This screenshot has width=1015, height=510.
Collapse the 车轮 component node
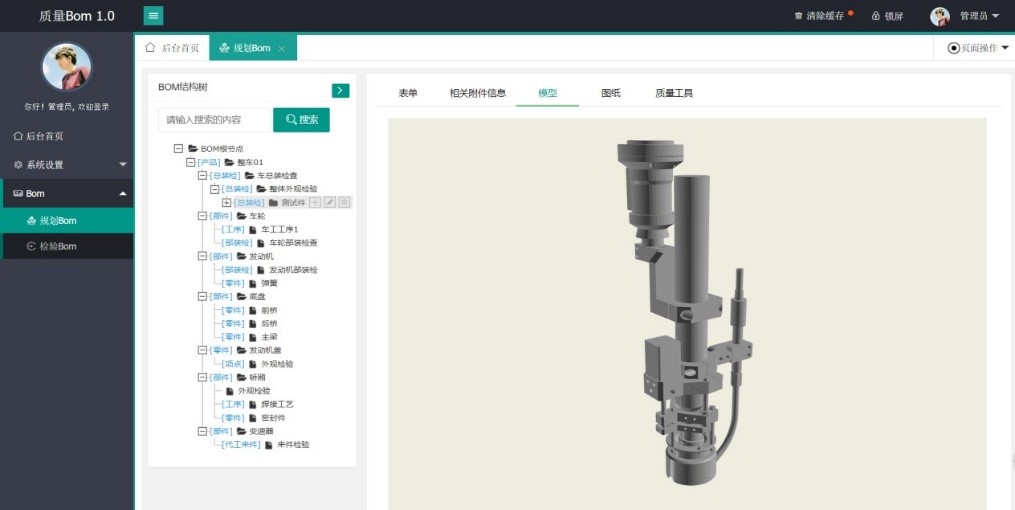point(202,216)
